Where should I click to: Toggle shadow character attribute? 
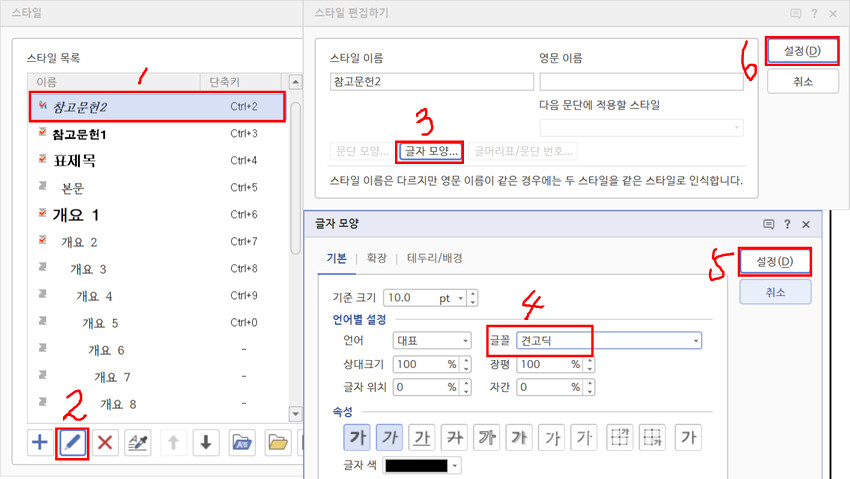[519, 437]
